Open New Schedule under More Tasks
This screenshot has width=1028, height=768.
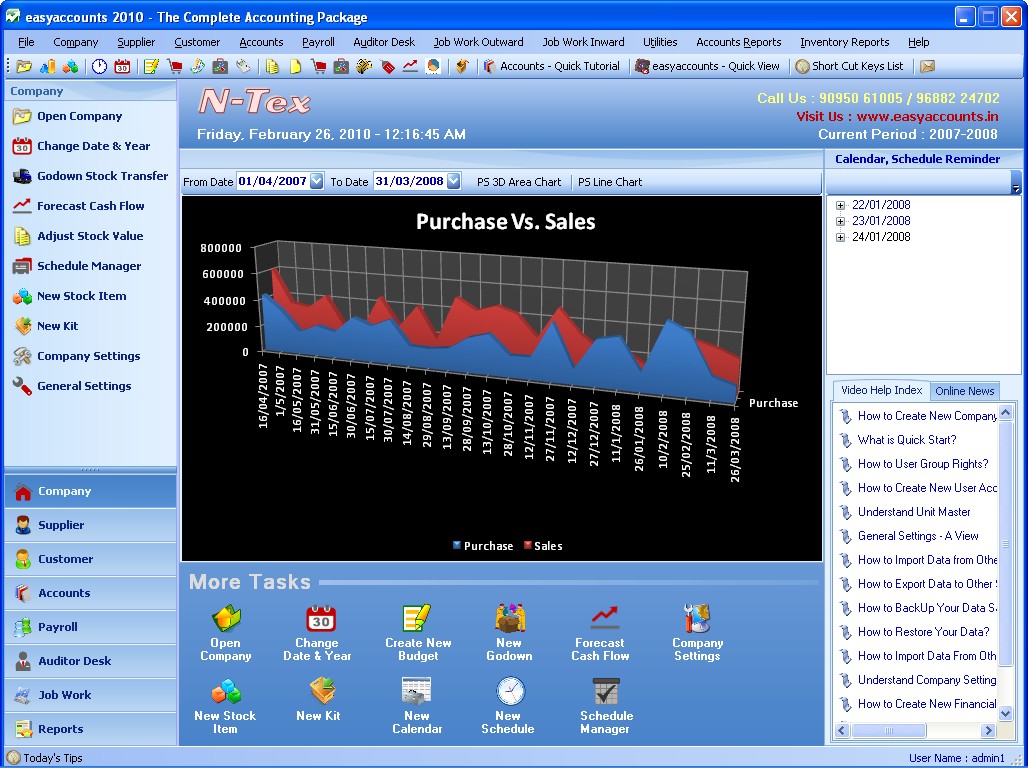508,705
